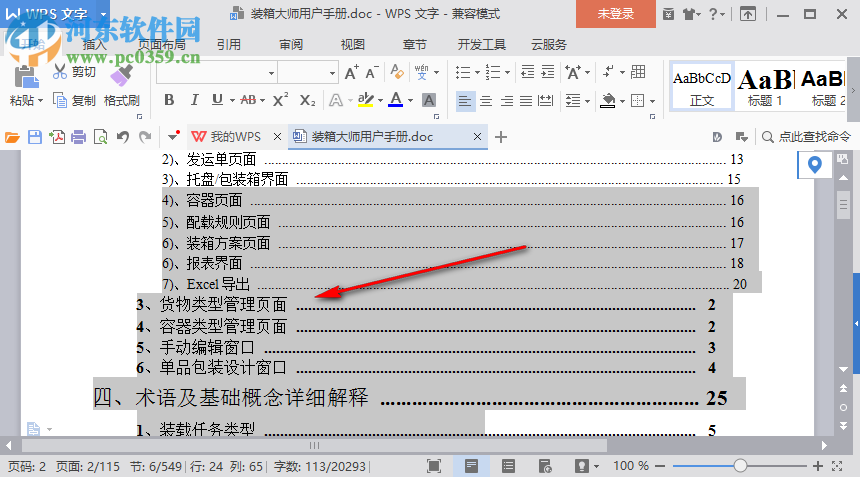860x477 pixels.
Task: Decrease paragraph indent
Action: click(x=528, y=72)
